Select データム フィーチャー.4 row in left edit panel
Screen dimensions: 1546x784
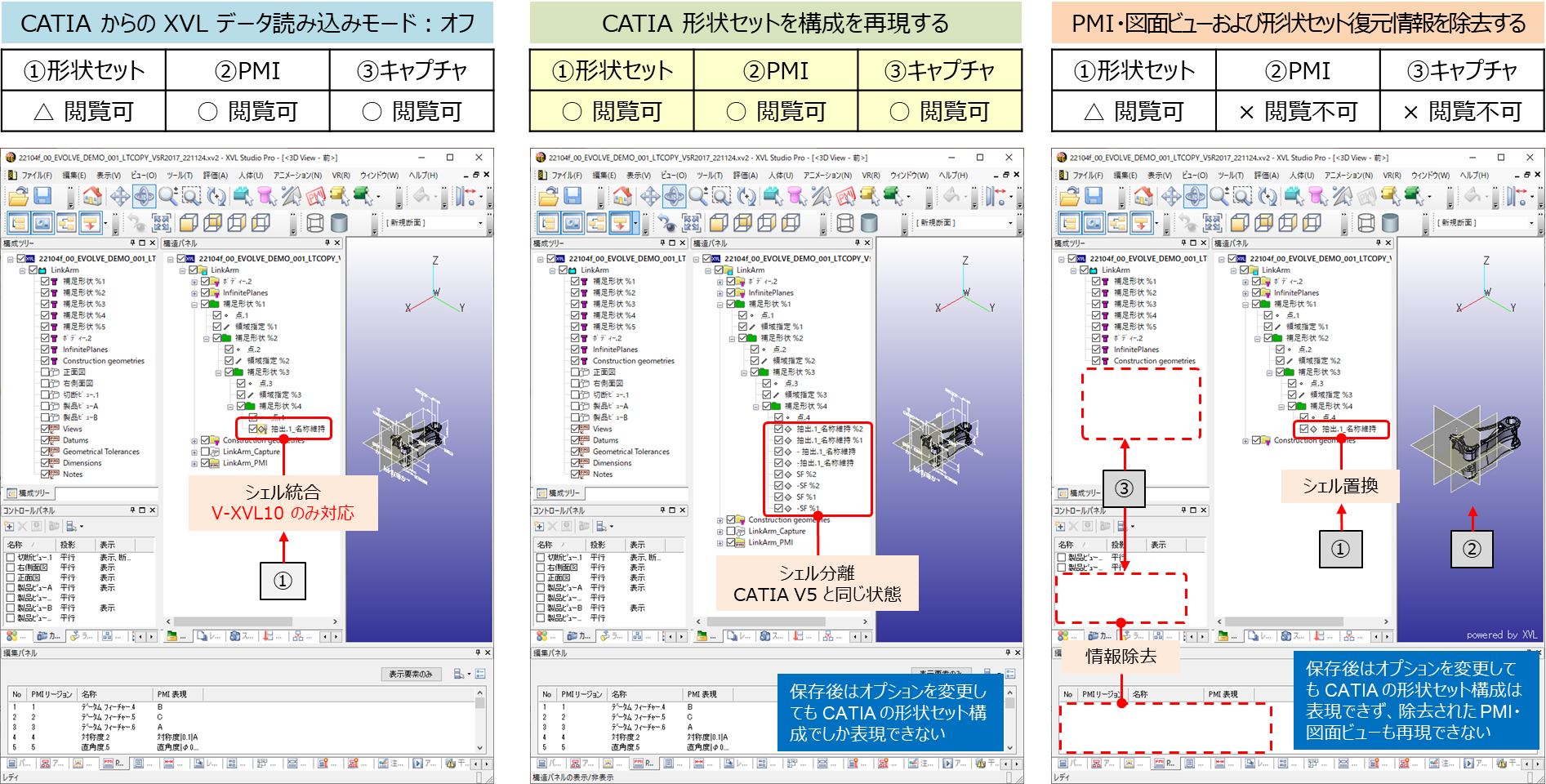click(x=242, y=707)
